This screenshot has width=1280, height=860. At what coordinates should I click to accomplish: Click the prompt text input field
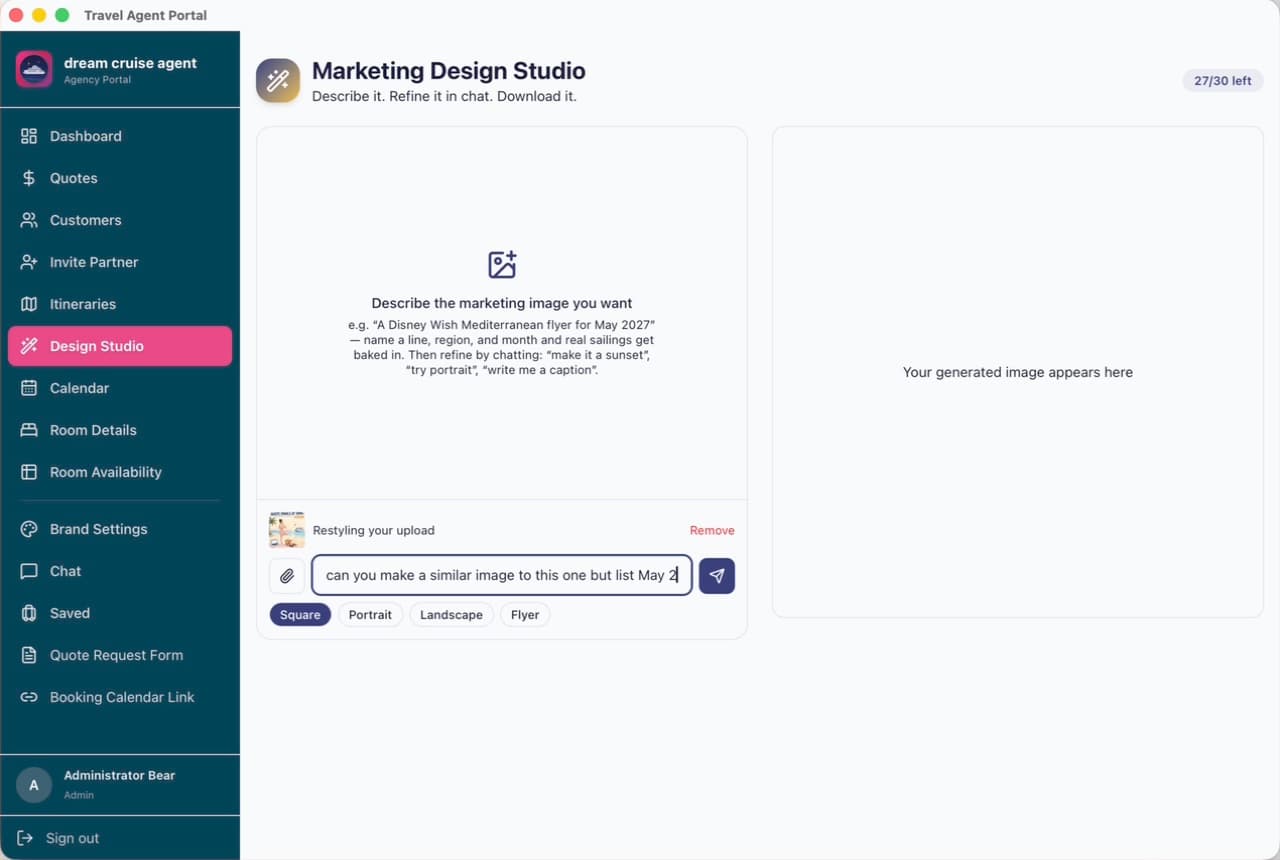[x=502, y=576]
